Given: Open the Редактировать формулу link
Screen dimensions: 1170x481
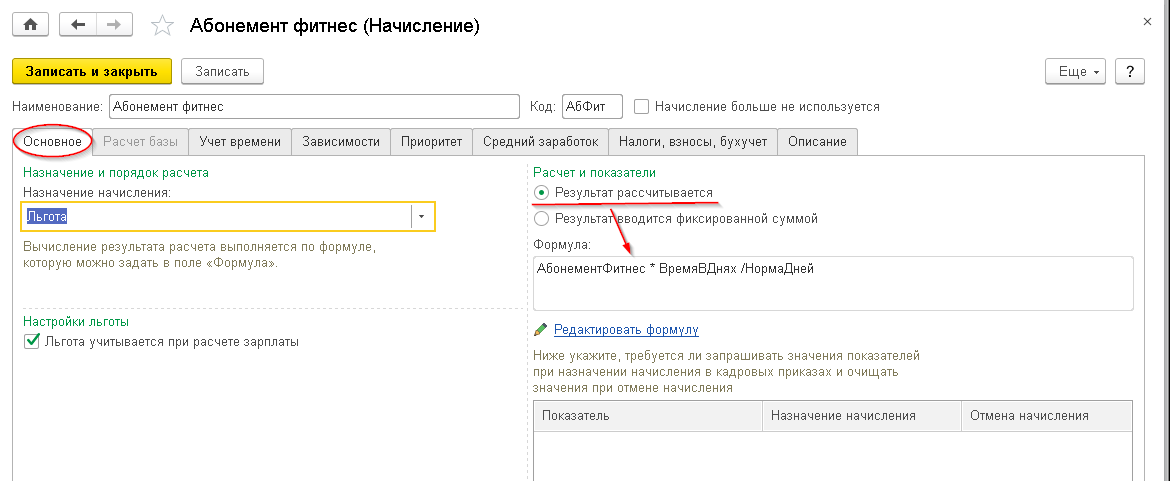Looking at the screenshot, I should click(626, 330).
